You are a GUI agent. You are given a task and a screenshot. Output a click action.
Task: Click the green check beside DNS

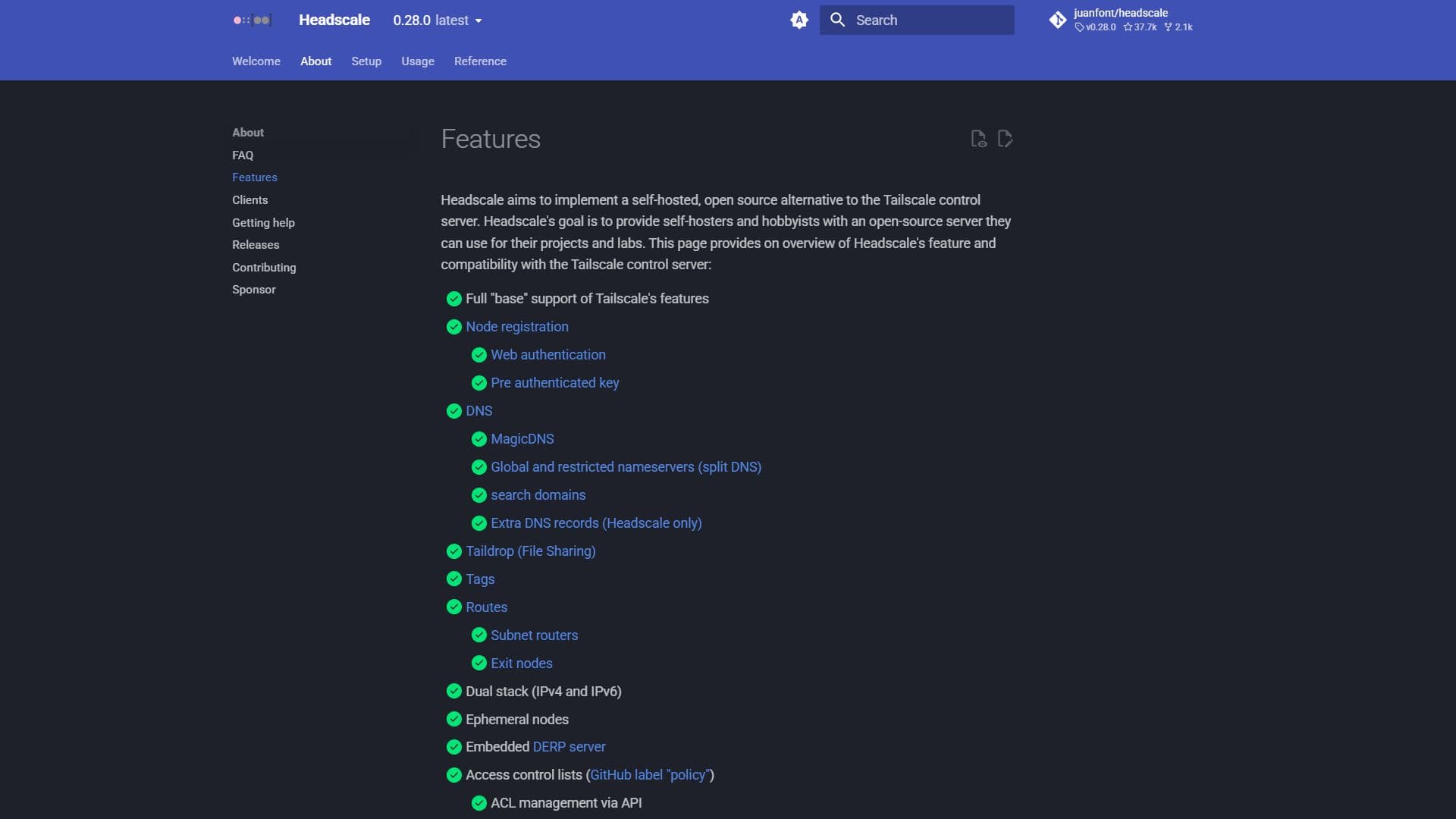click(x=454, y=411)
